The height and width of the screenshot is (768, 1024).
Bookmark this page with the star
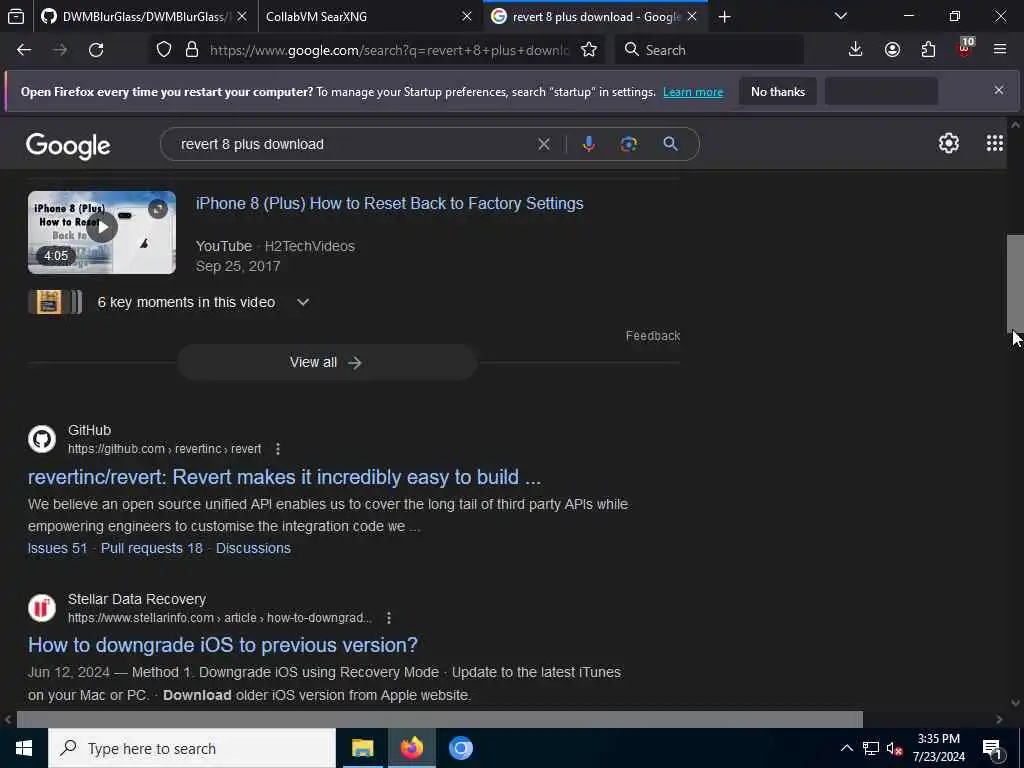[x=589, y=50]
